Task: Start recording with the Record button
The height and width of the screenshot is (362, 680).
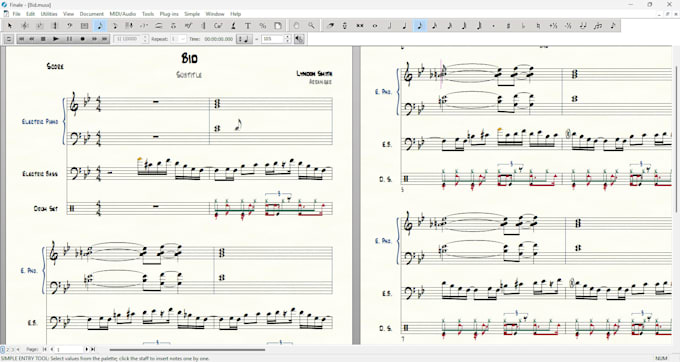Action: 82,39
